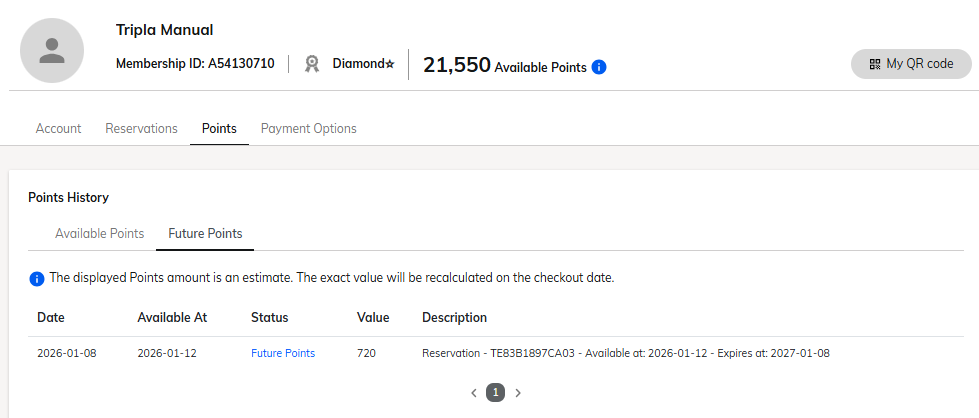Select the Points tab
Image resolution: width=979 pixels, height=418 pixels.
pos(219,128)
